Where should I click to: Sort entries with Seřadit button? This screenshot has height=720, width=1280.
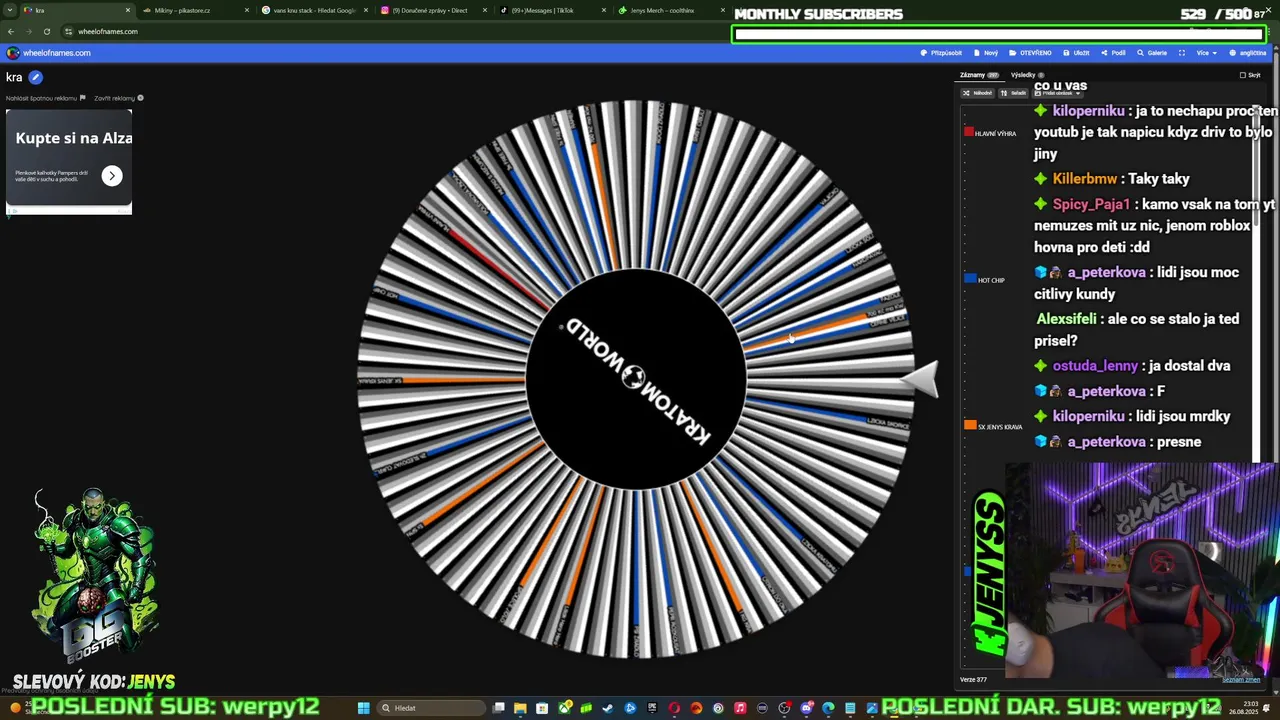pyautogui.click(x=1014, y=93)
